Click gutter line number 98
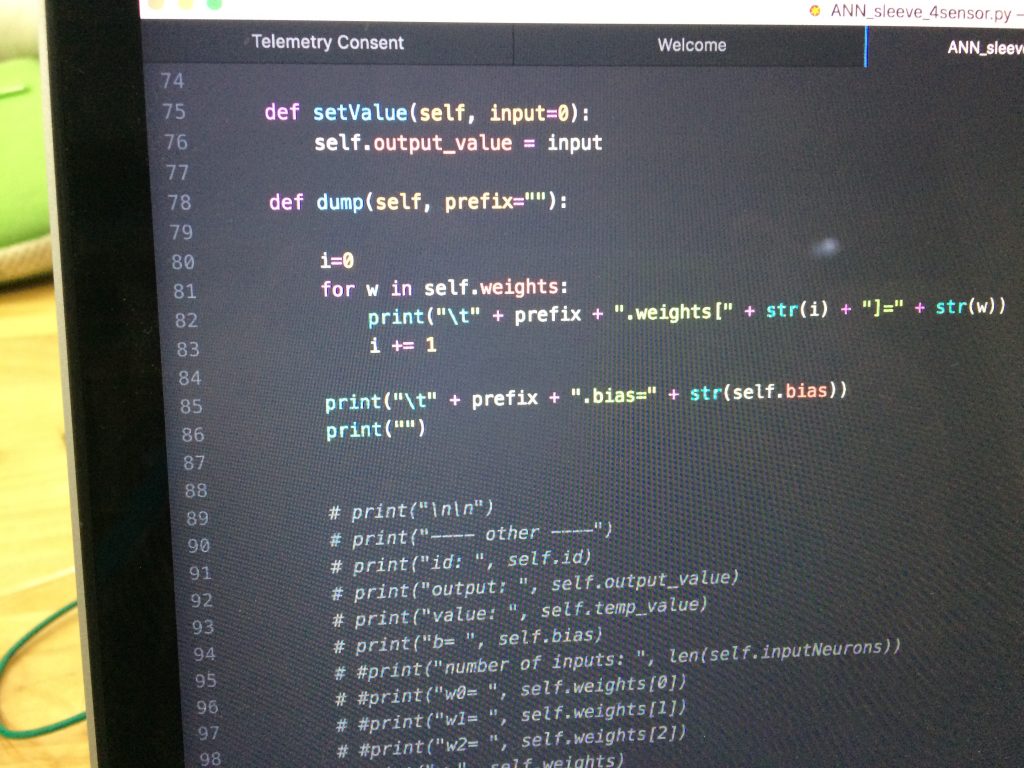The image size is (1024, 768). pos(210,759)
